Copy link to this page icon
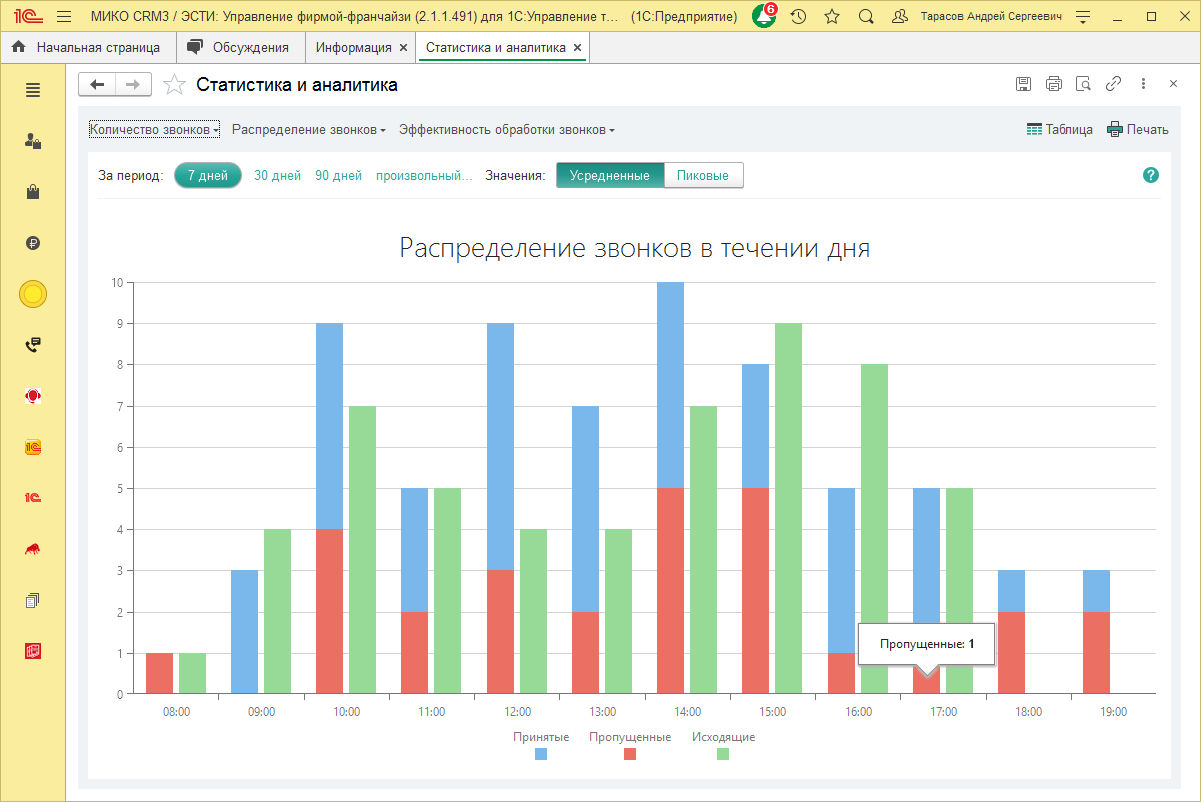The height and width of the screenshot is (802, 1201). (x=1113, y=85)
